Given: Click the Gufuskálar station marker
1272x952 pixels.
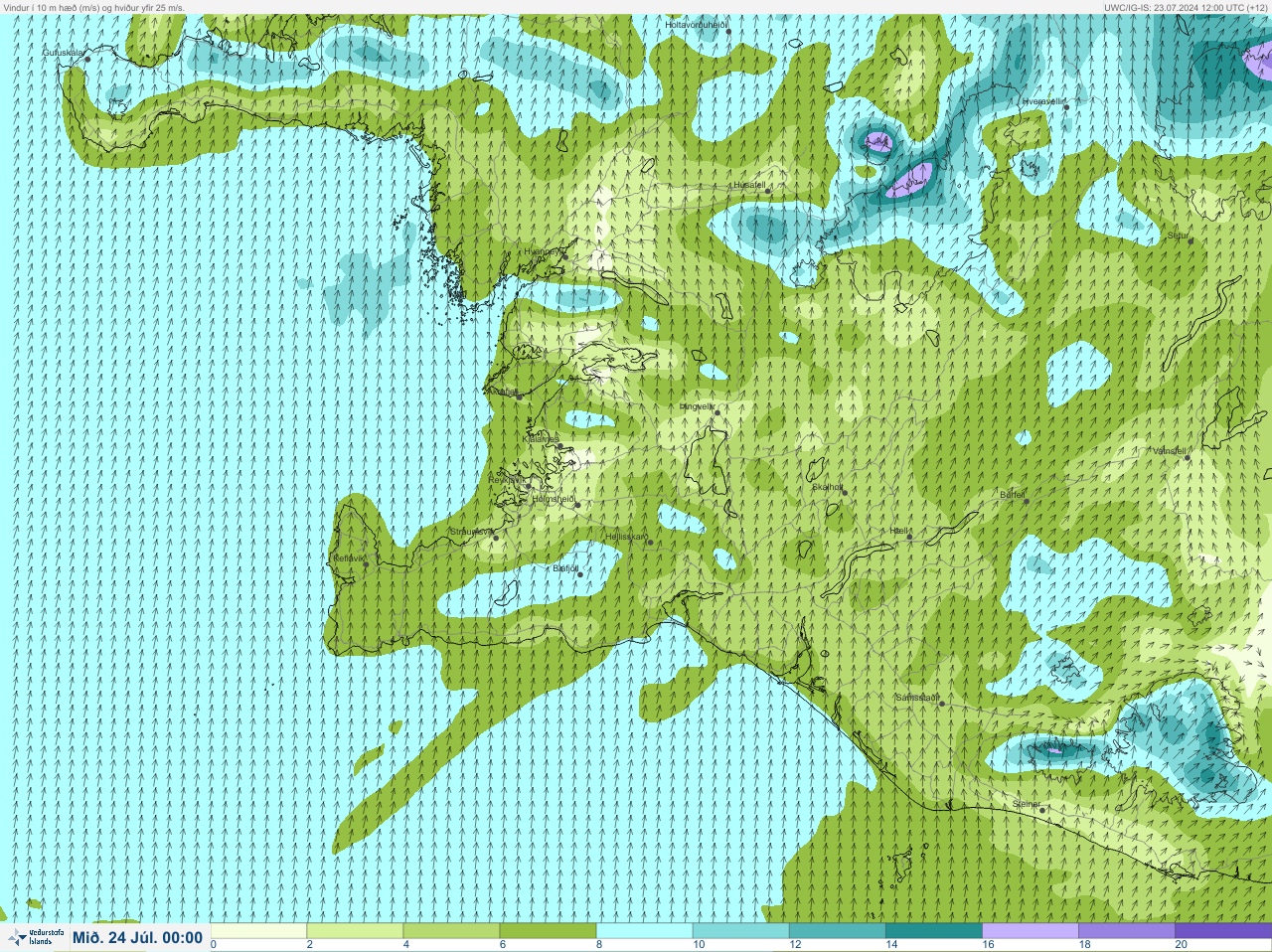Looking at the screenshot, I should click(87, 59).
